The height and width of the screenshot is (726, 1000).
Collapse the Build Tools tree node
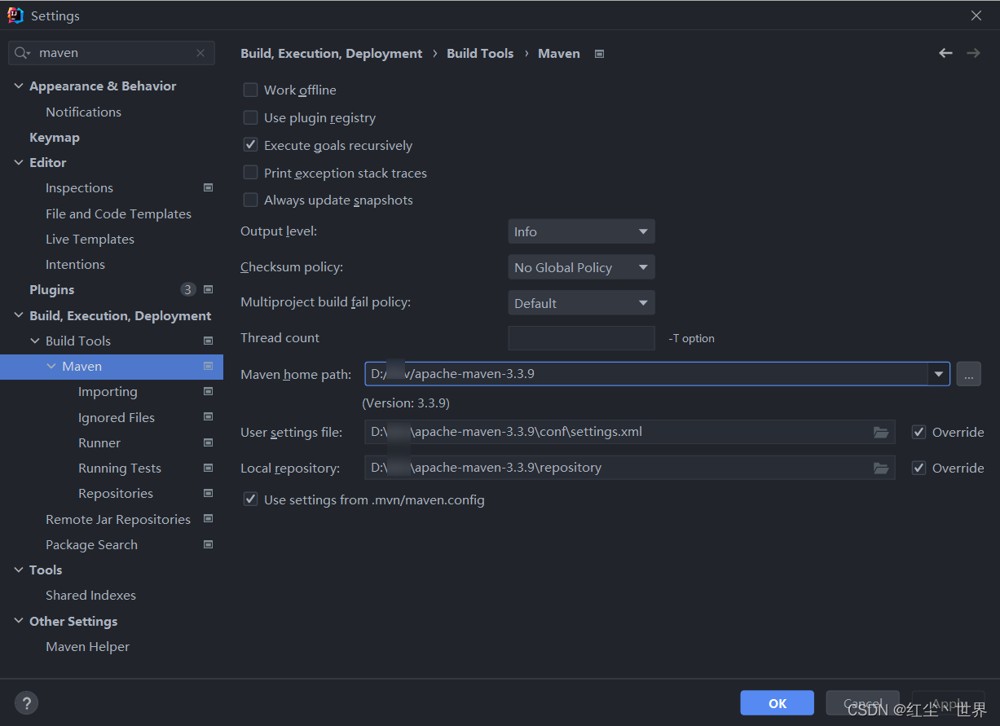click(x=35, y=341)
